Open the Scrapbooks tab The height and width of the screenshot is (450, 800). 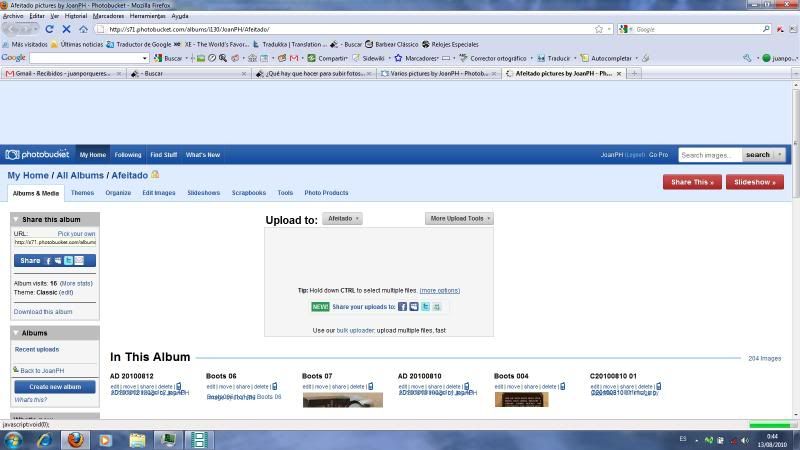pos(248,193)
